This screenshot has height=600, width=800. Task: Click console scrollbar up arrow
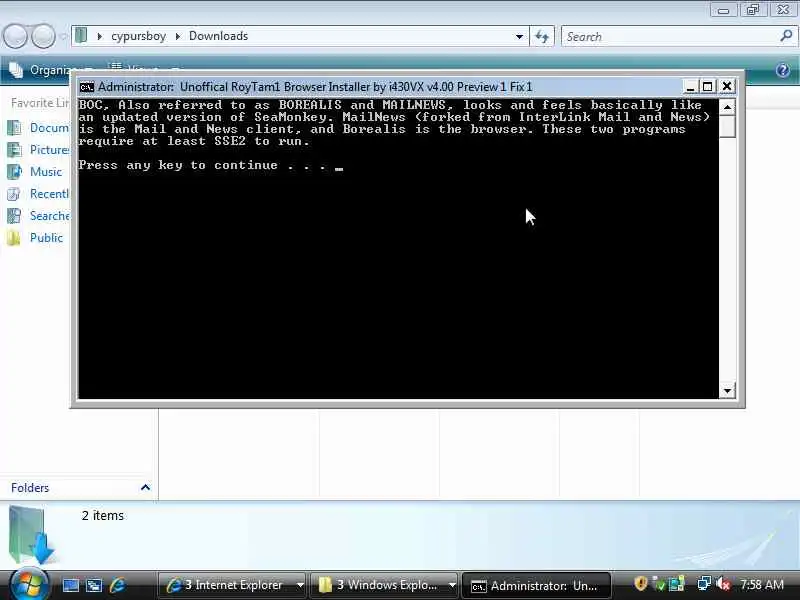coord(727,107)
